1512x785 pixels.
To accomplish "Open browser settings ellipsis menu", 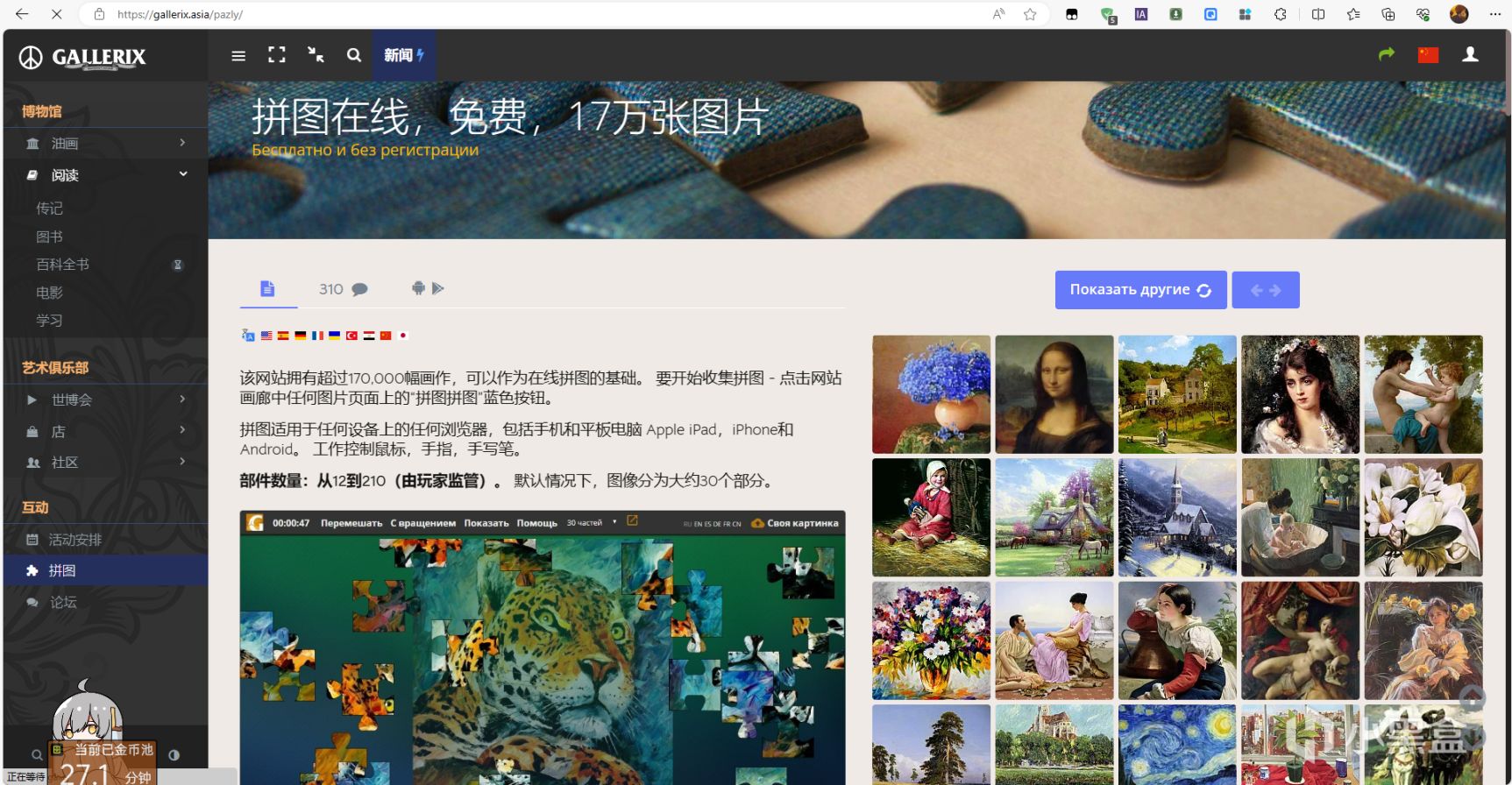I will 1494,14.
